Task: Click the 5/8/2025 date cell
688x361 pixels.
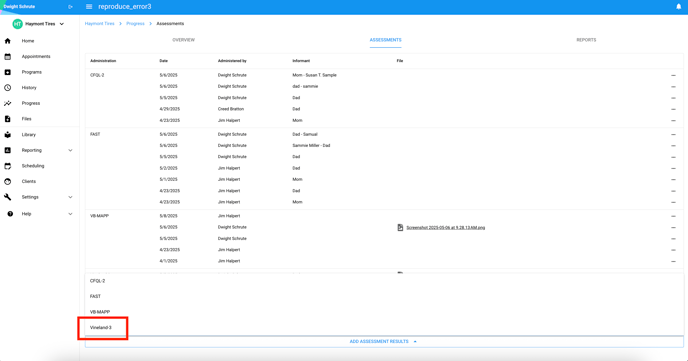Action: pos(168,216)
